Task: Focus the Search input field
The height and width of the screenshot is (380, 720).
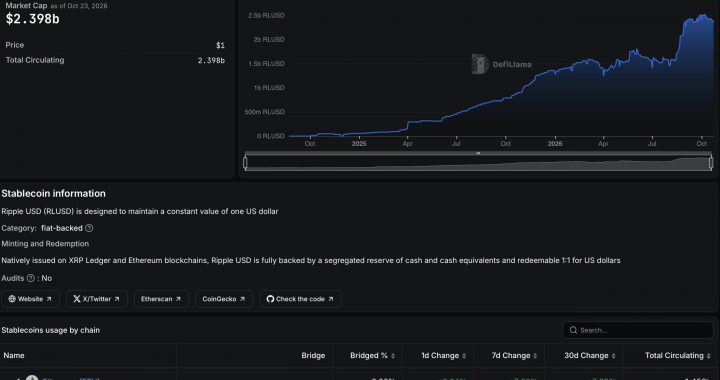Action: point(638,330)
